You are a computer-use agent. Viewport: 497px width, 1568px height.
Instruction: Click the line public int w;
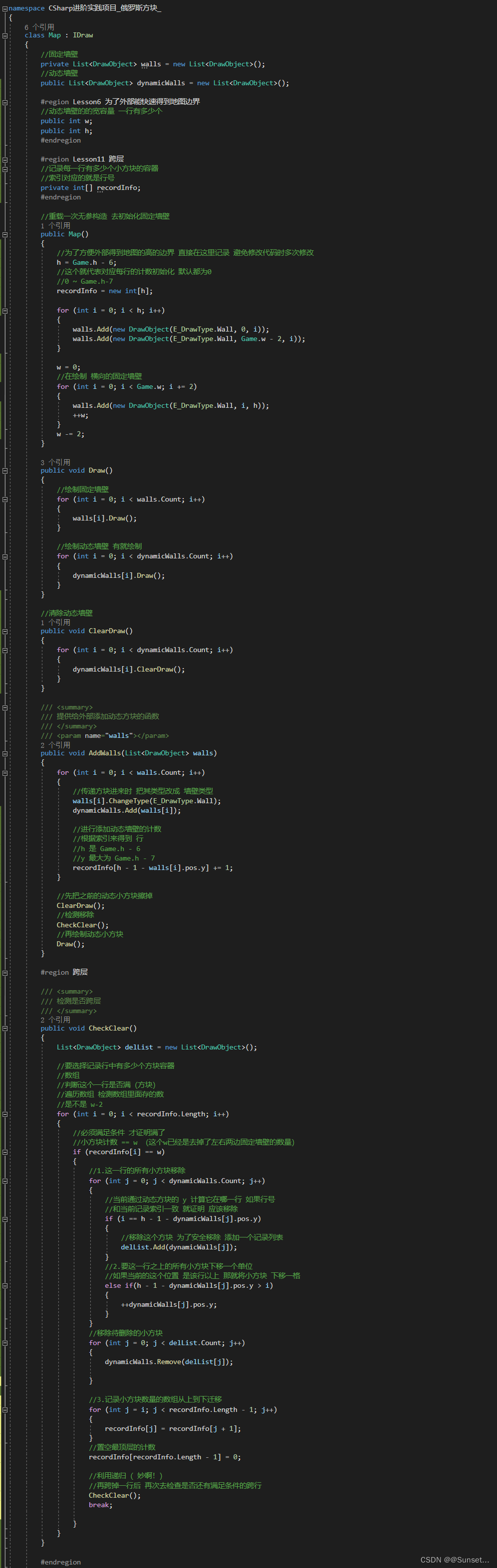click(x=66, y=121)
